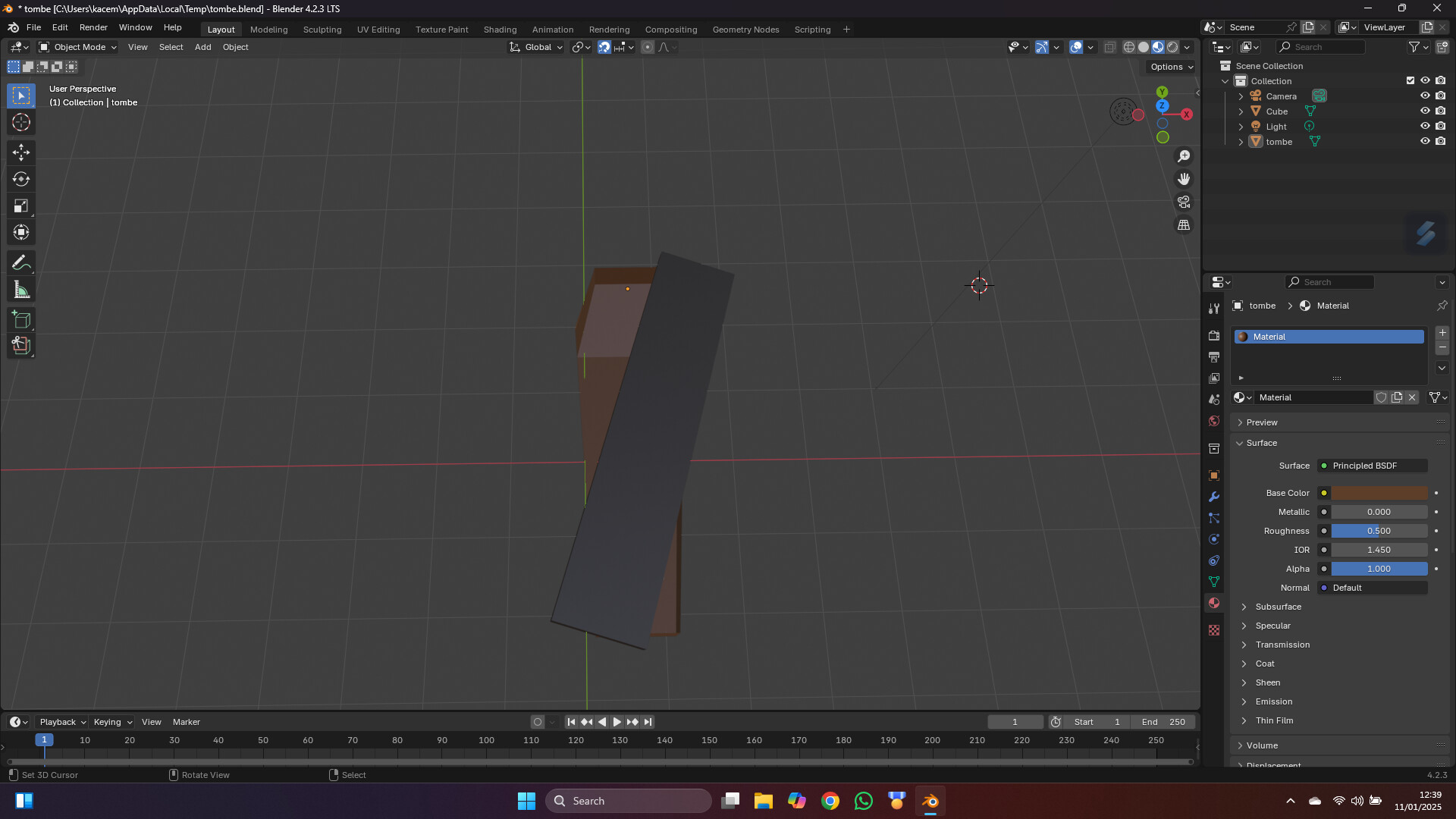Image resolution: width=1456 pixels, height=819 pixels.
Task: Click the viewport Options button
Action: coord(1171,67)
